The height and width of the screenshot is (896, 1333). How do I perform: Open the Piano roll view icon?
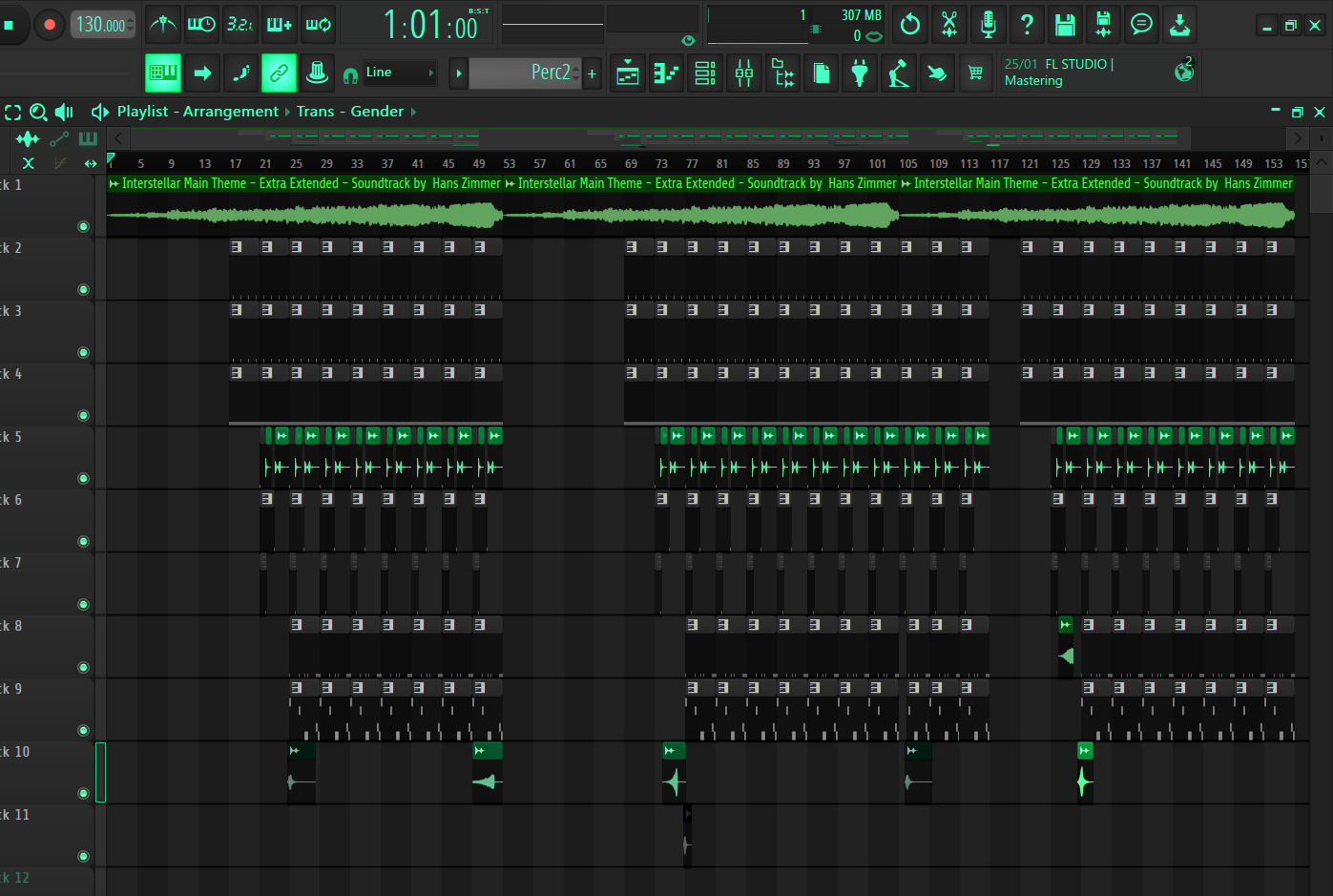tap(666, 73)
